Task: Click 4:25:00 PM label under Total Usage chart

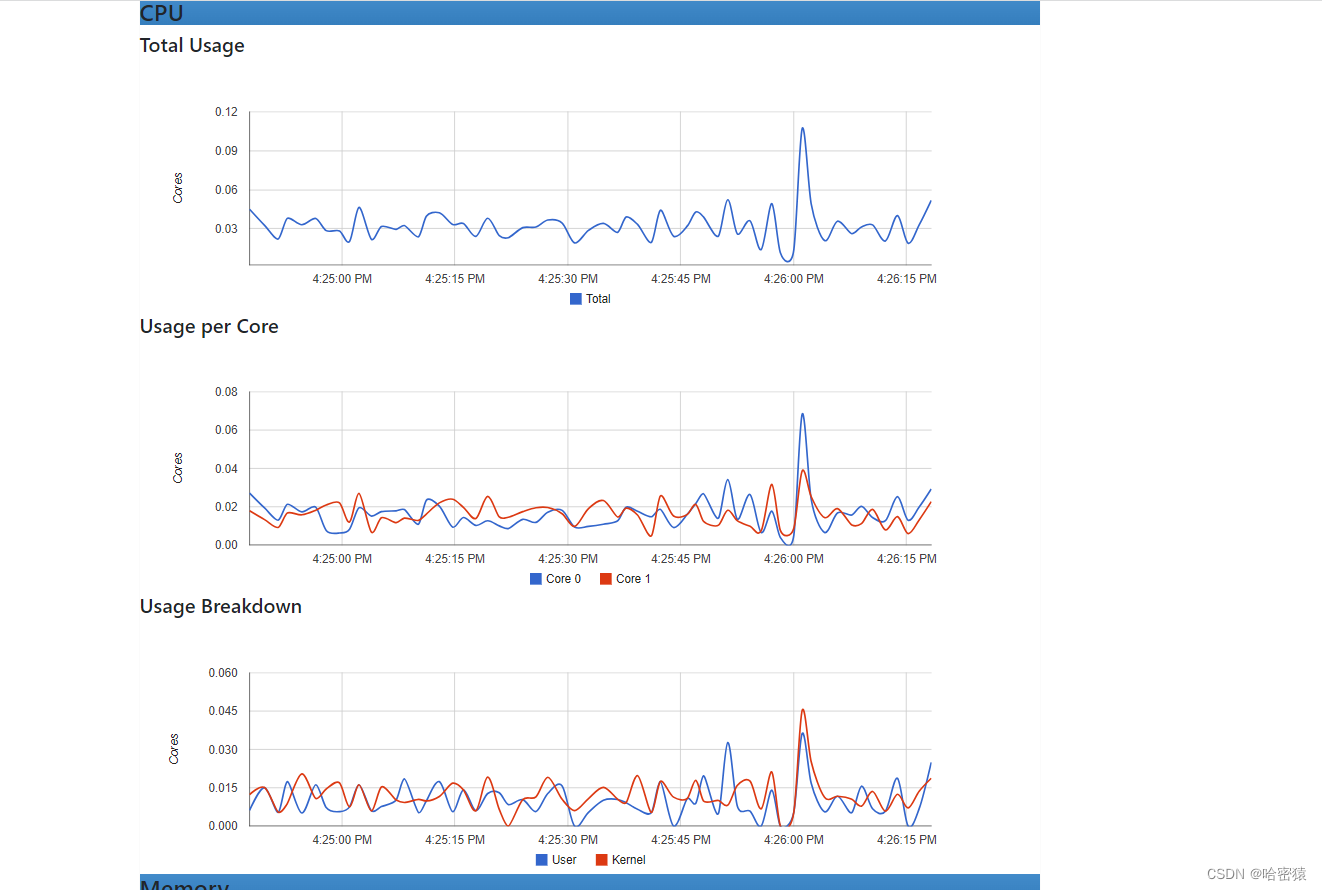Action: tap(342, 279)
